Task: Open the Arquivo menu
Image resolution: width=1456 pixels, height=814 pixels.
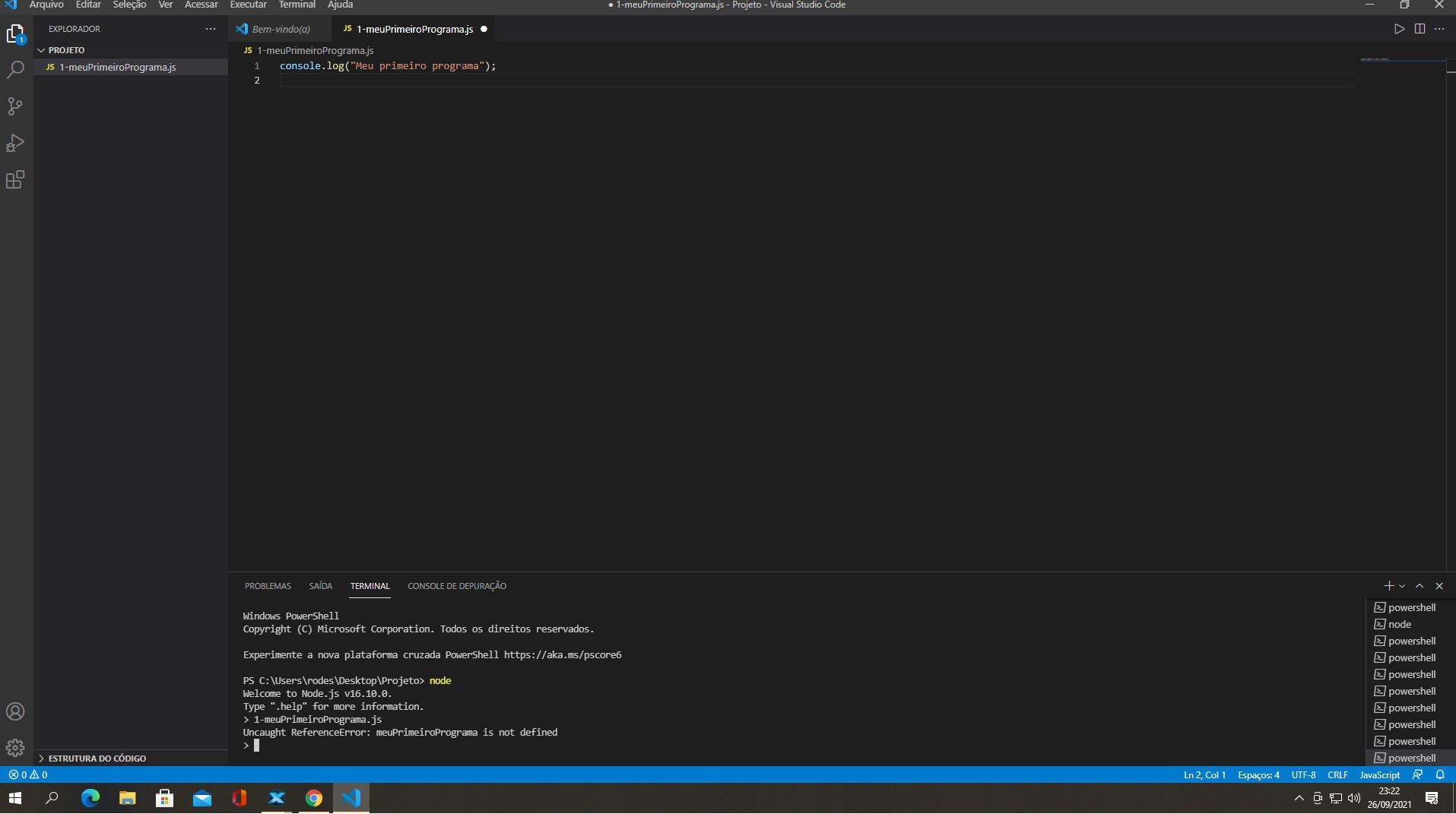Action: pyautogui.click(x=46, y=5)
